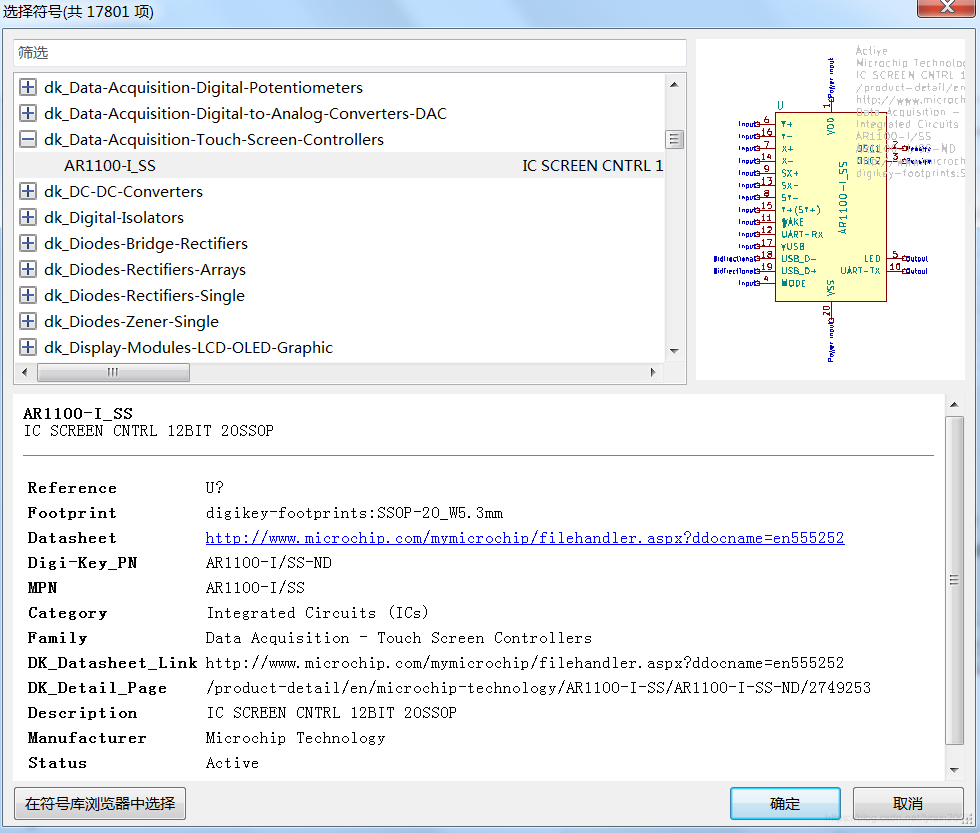Click the DK_Detail_Page path text

click(538, 688)
